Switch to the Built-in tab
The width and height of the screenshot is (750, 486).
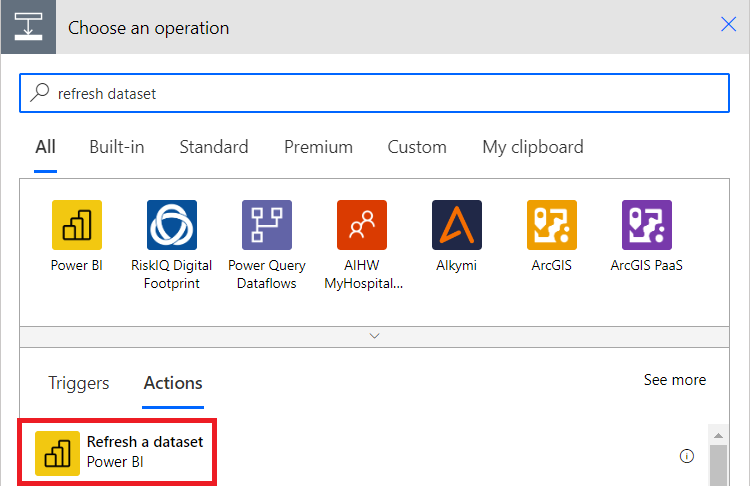117,147
